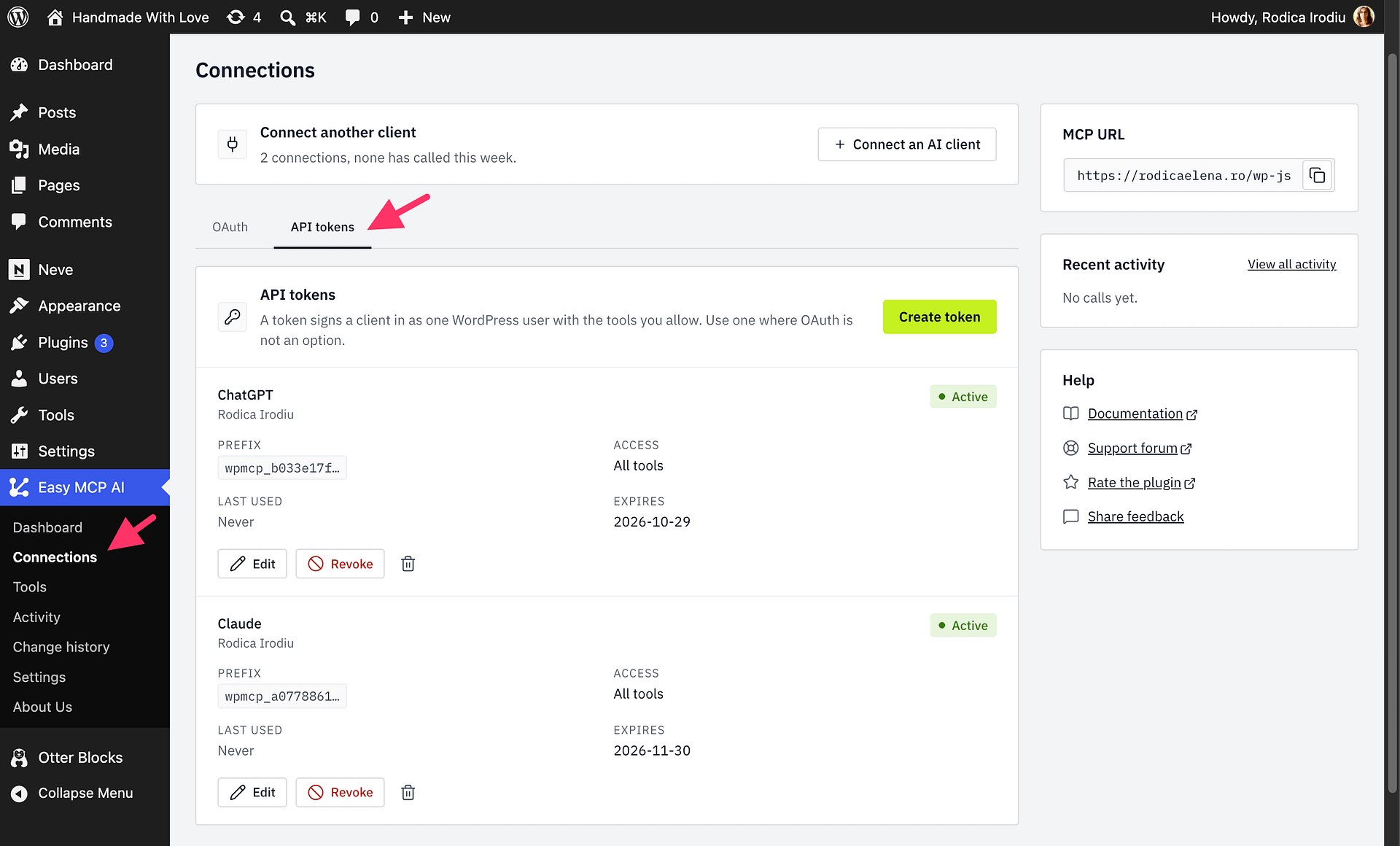
Task: Delete the Claude token via trash icon
Action: click(x=408, y=792)
